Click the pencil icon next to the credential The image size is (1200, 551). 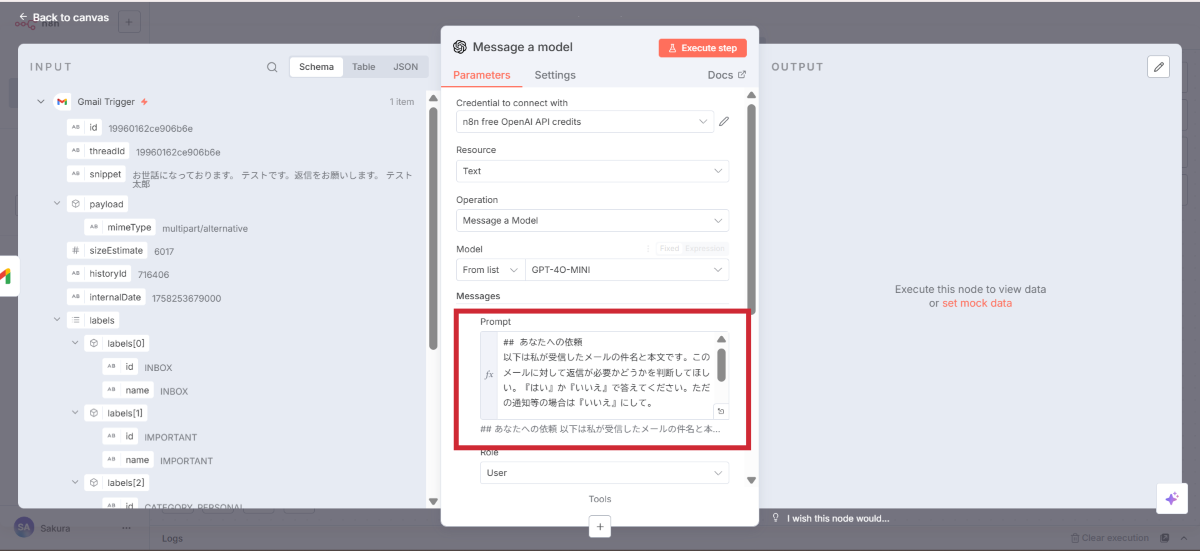coord(724,122)
